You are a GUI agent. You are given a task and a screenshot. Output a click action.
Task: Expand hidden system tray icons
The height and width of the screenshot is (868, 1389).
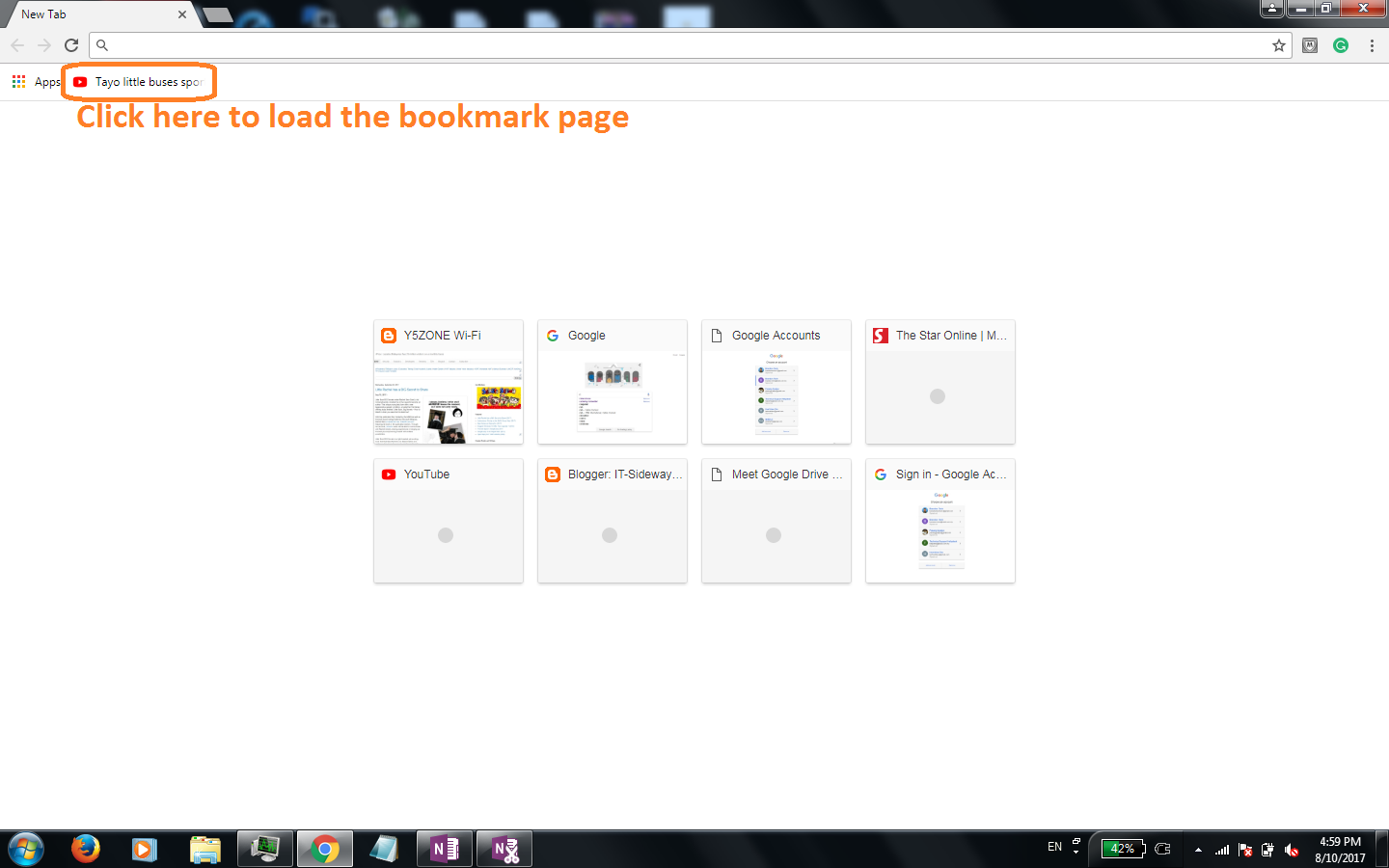[1198, 850]
